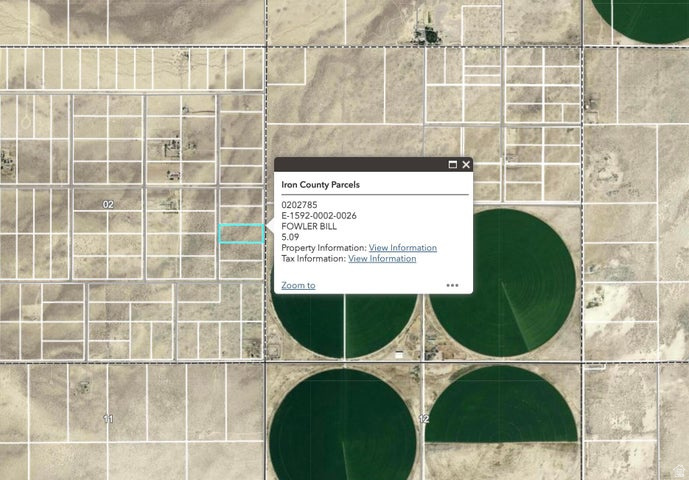Click section label 12 on the map
689x480 pixels.
(423, 419)
